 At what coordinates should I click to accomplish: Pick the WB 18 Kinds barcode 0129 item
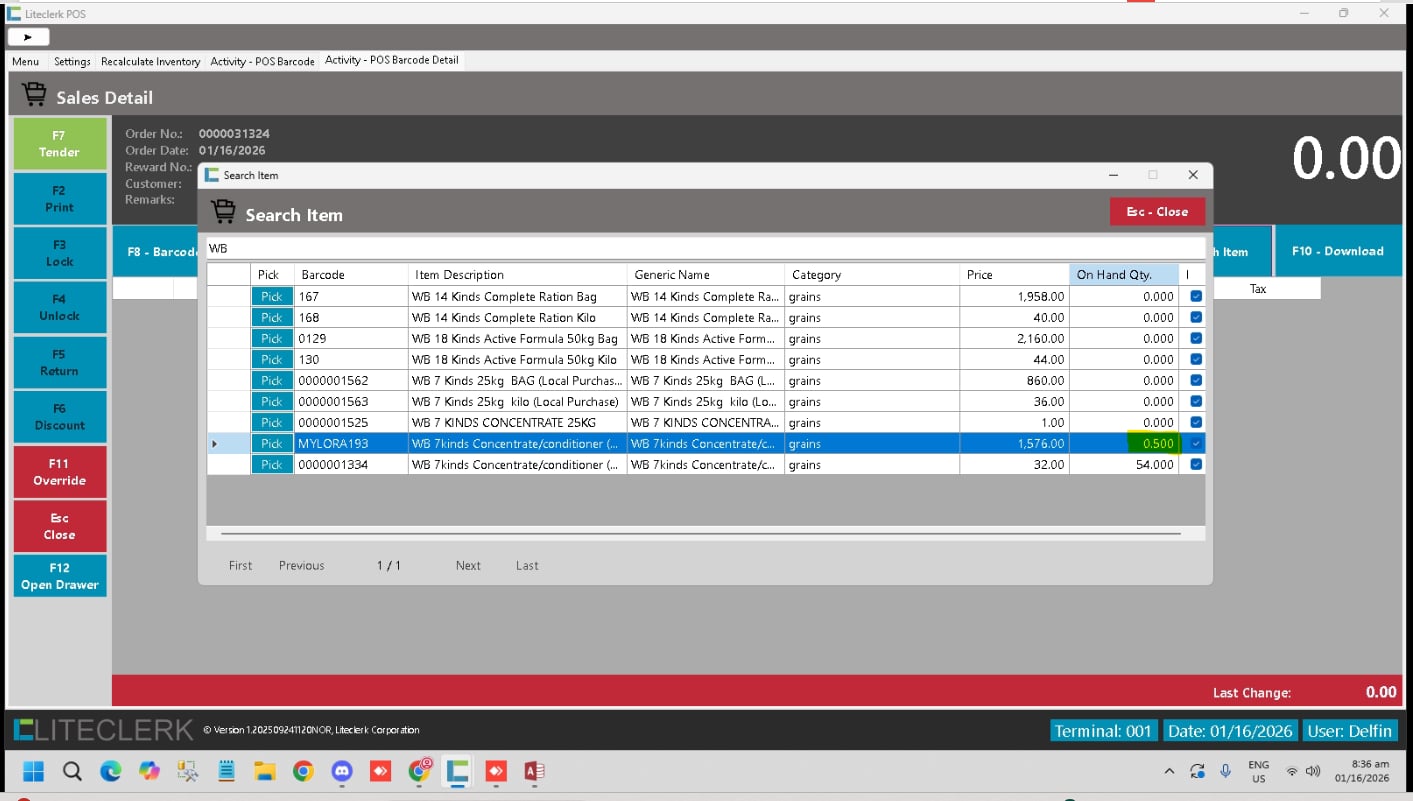click(x=272, y=339)
